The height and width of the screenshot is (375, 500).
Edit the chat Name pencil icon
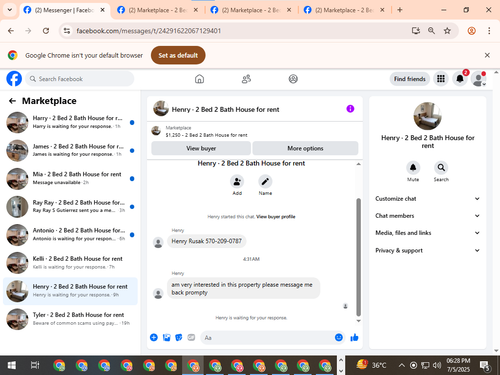pos(265,182)
